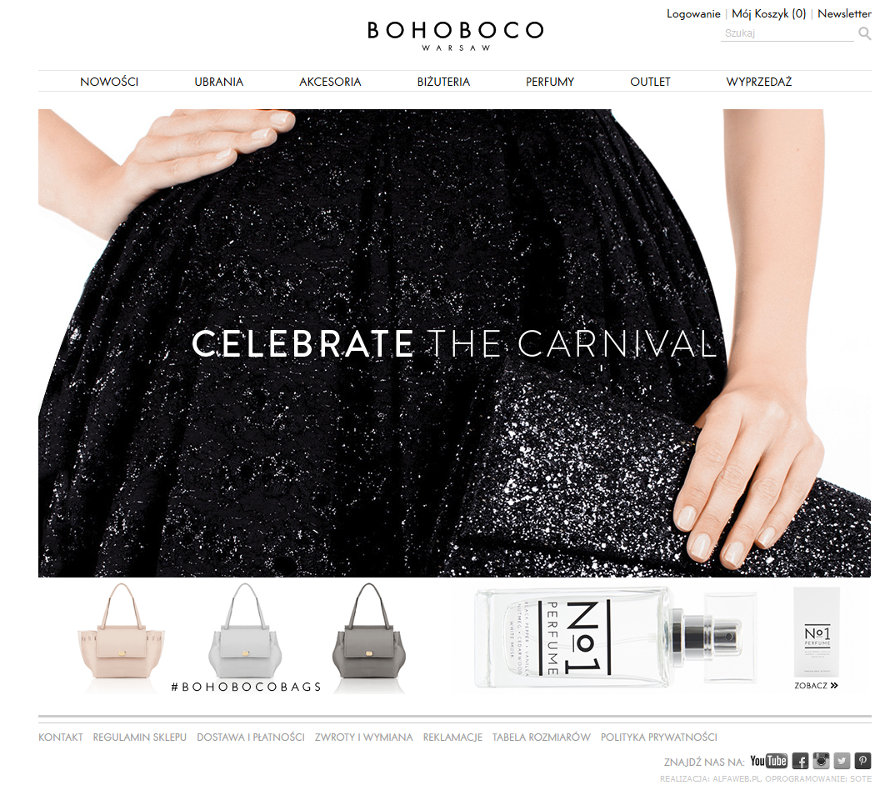This screenshot has width=890, height=800.
Task: Click the BOHOBOCO Warsaw logo
Action: click(x=456, y=36)
